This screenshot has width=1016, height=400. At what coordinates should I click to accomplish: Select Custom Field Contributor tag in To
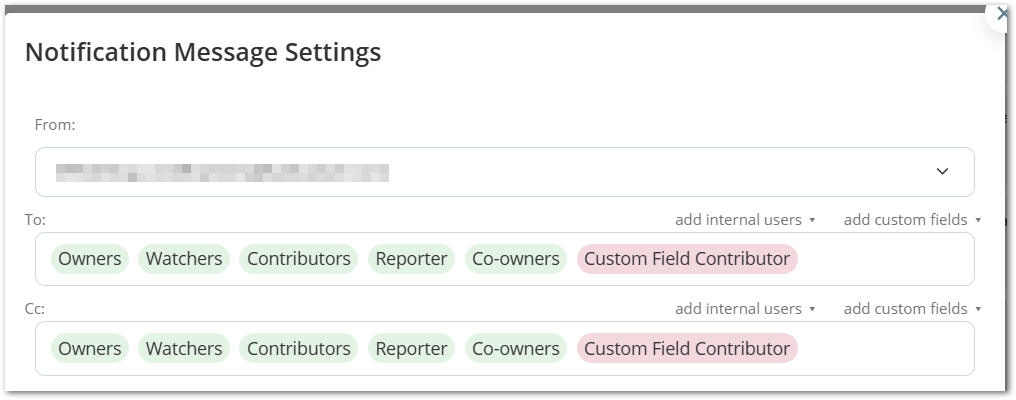point(687,259)
